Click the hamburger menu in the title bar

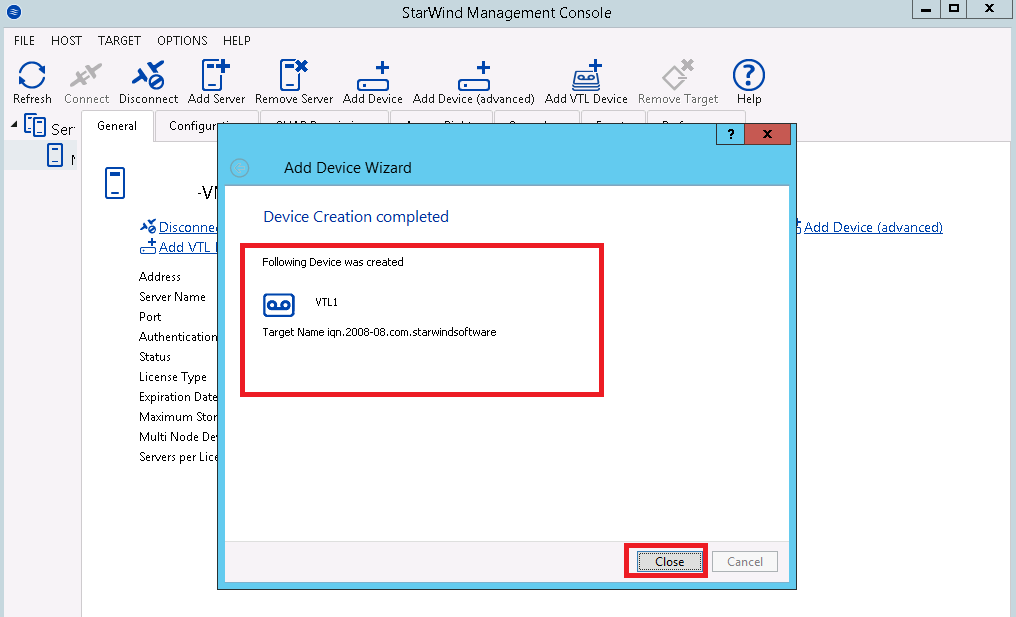13,12
